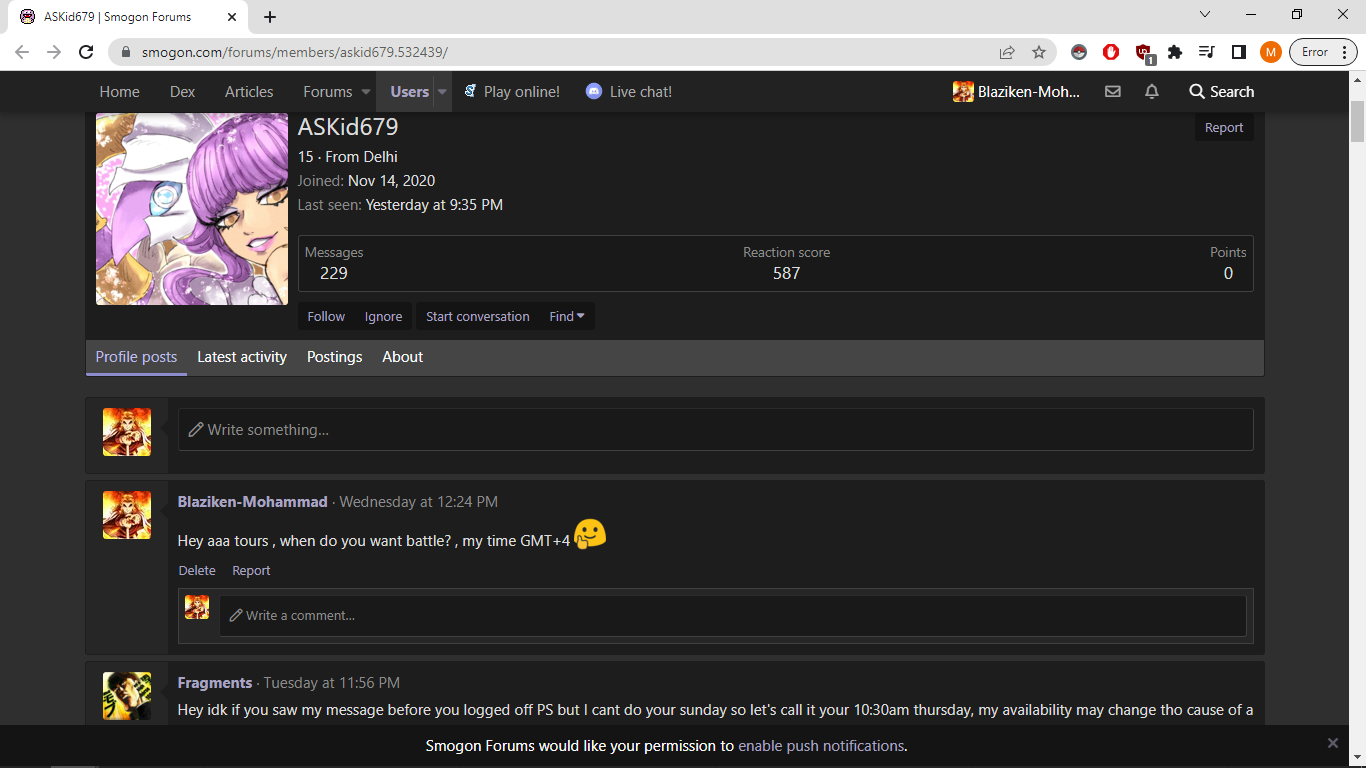Click the Delhi location link
The height and width of the screenshot is (768, 1366).
380,157
